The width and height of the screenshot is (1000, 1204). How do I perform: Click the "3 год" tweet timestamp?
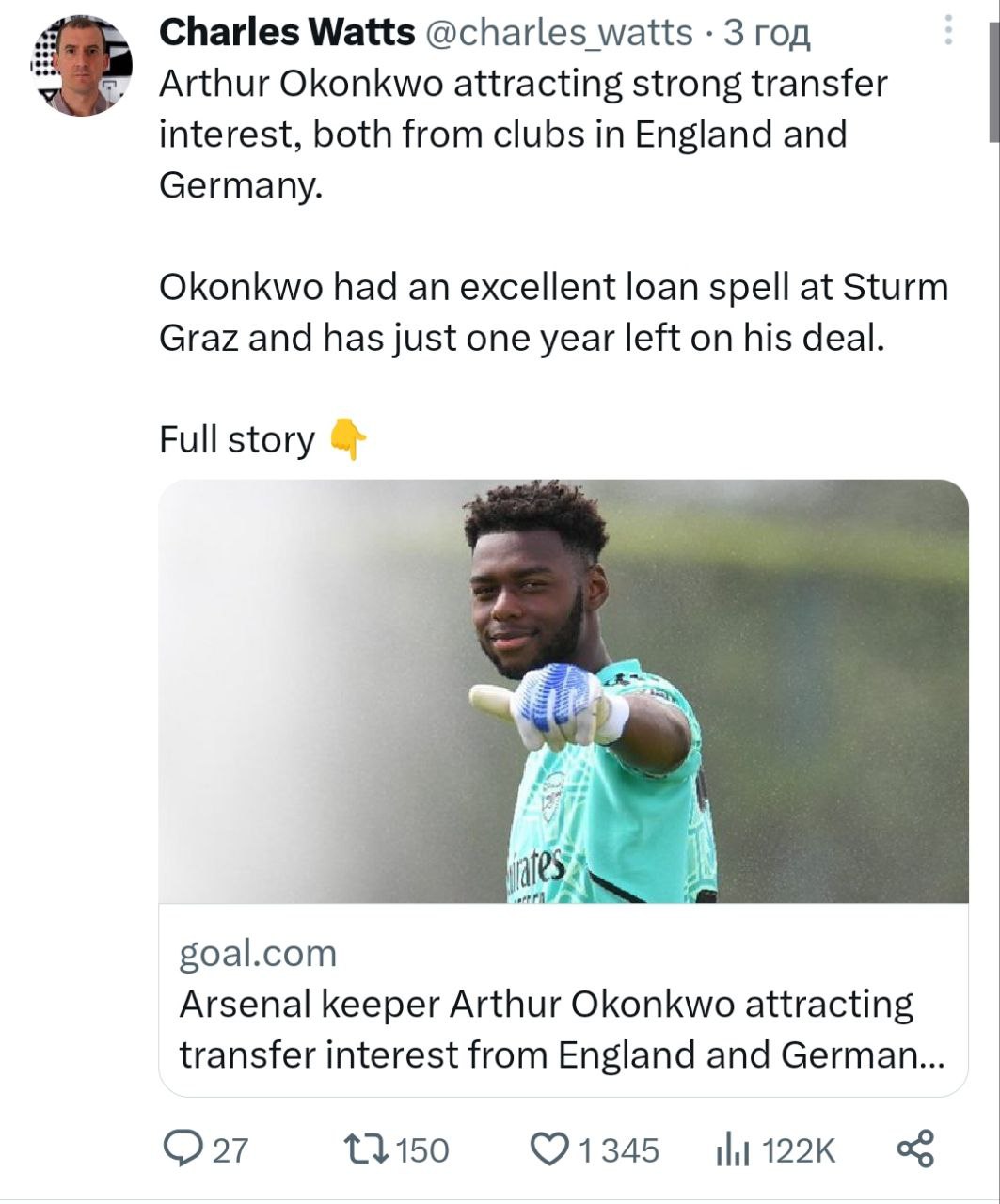click(767, 33)
